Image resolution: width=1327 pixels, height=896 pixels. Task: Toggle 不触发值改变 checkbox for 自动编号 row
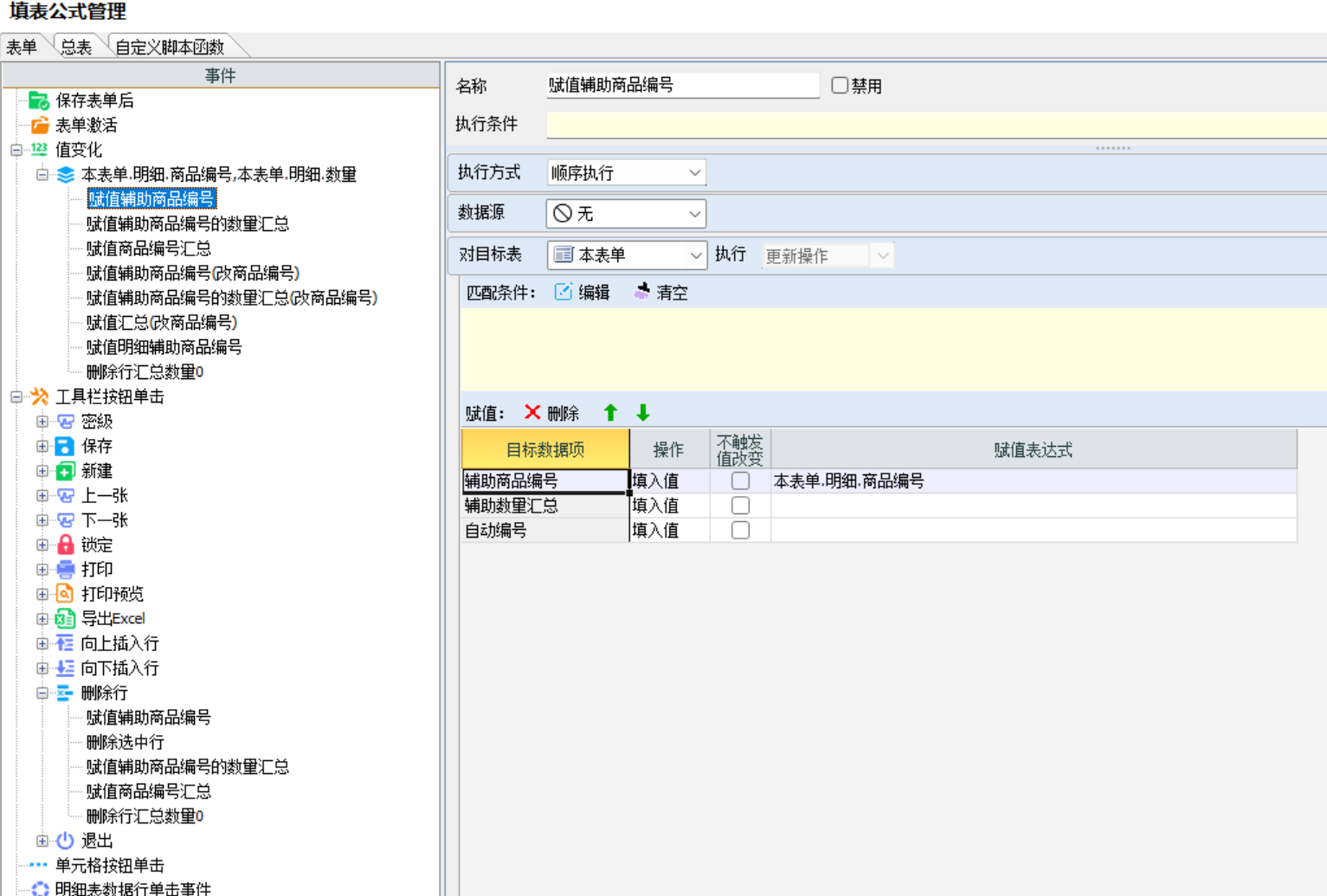740,530
